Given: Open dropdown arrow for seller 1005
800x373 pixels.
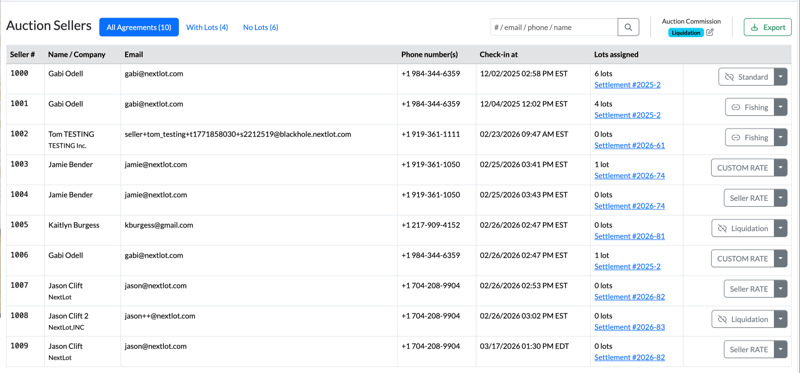Looking at the screenshot, I should [781, 228].
